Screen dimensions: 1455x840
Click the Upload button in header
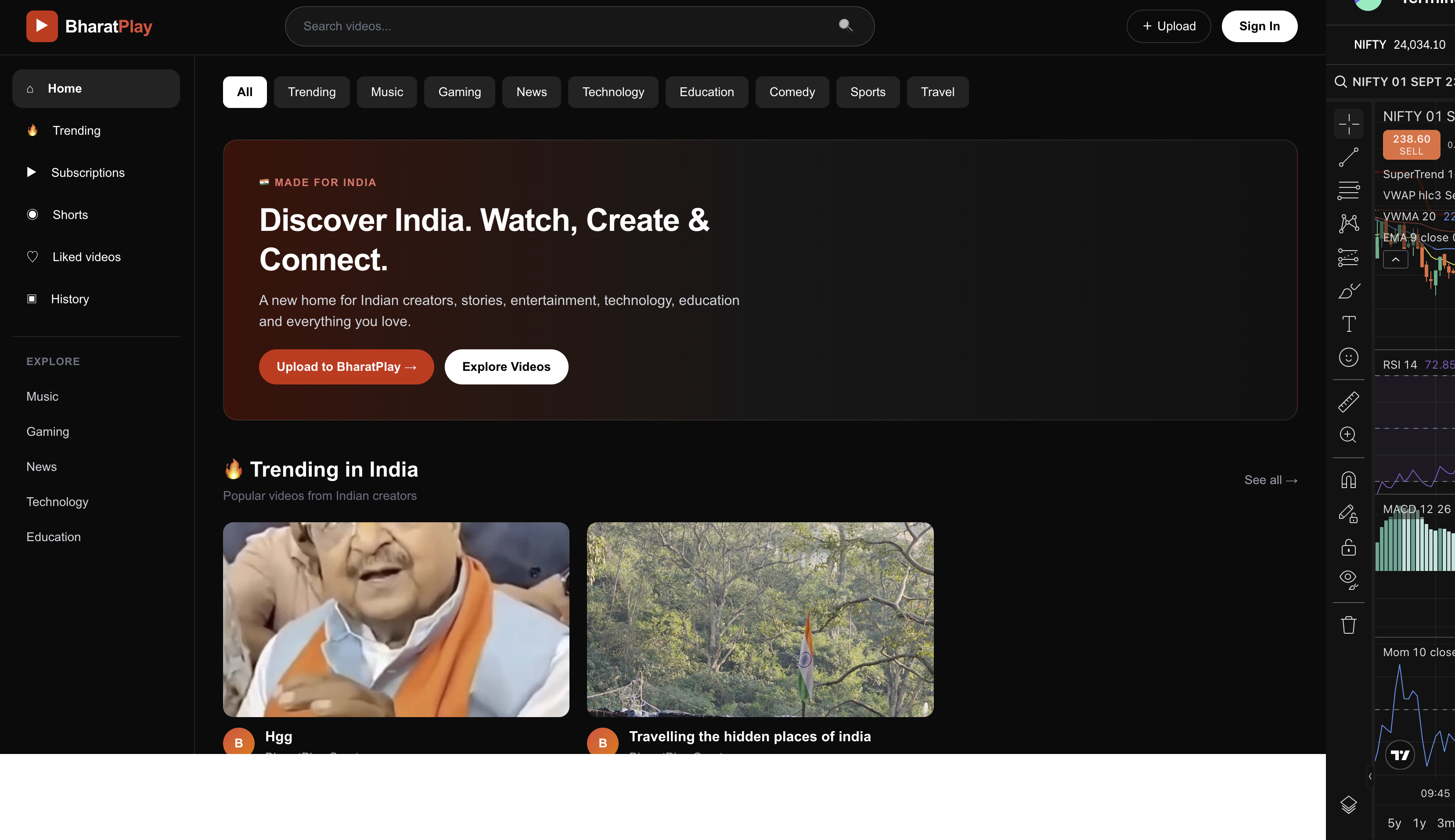tap(1169, 26)
